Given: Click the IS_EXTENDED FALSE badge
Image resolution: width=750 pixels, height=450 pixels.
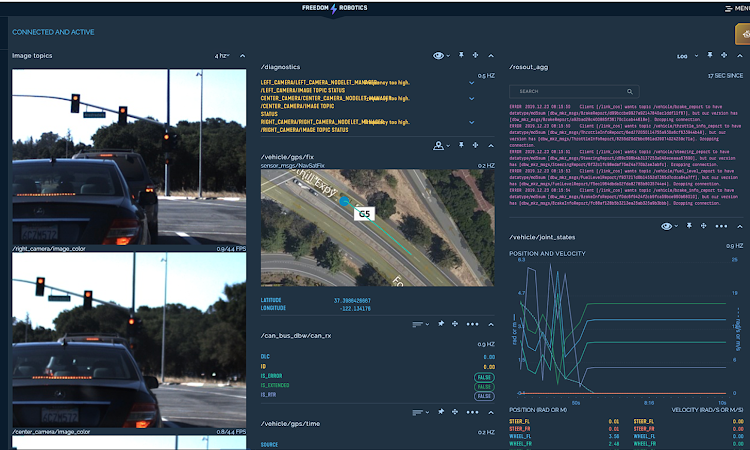Looking at the screenshot, I should click(x=484, y=387).
